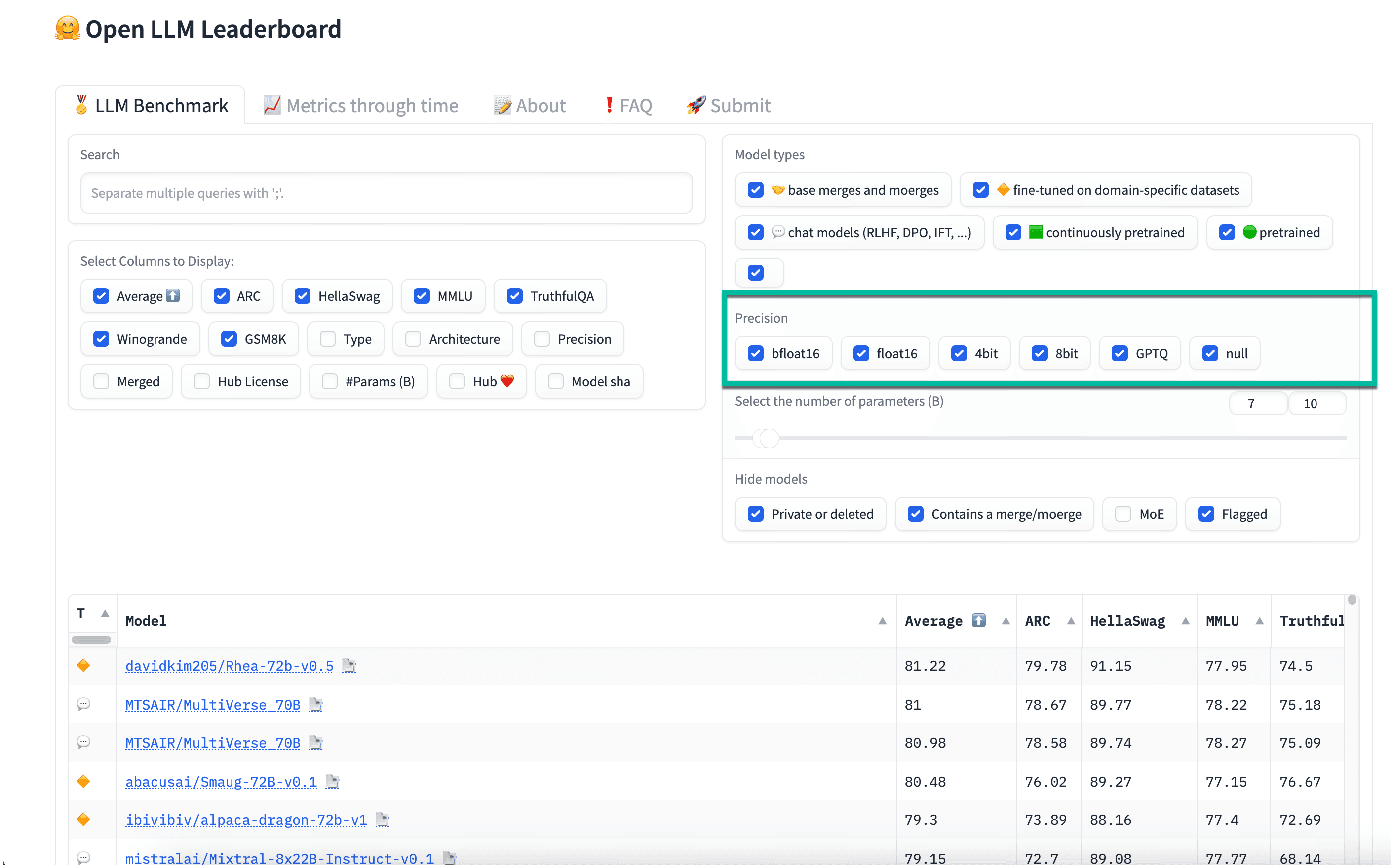Uncheck the float16 precision filter

point(862,353)
